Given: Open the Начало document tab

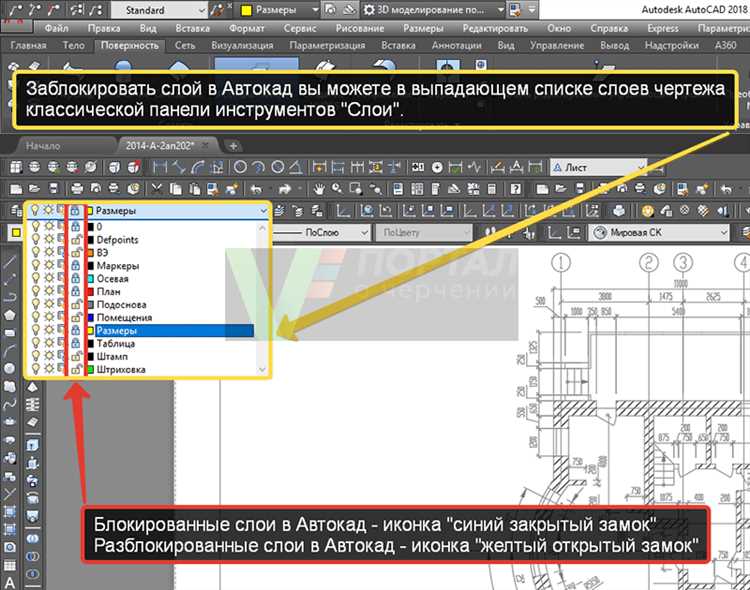Looking at the screenshot, I should [43, 145].
